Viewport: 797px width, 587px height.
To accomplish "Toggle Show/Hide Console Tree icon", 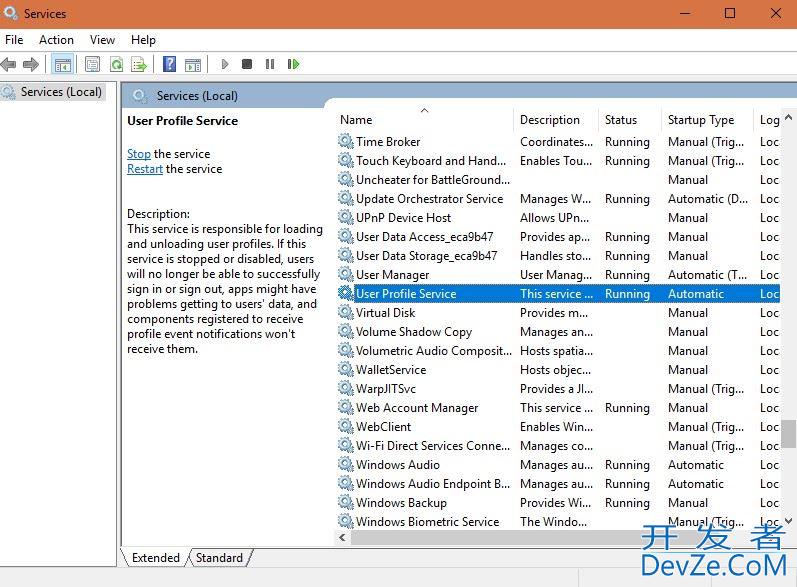I will click(x=63, y=65).
